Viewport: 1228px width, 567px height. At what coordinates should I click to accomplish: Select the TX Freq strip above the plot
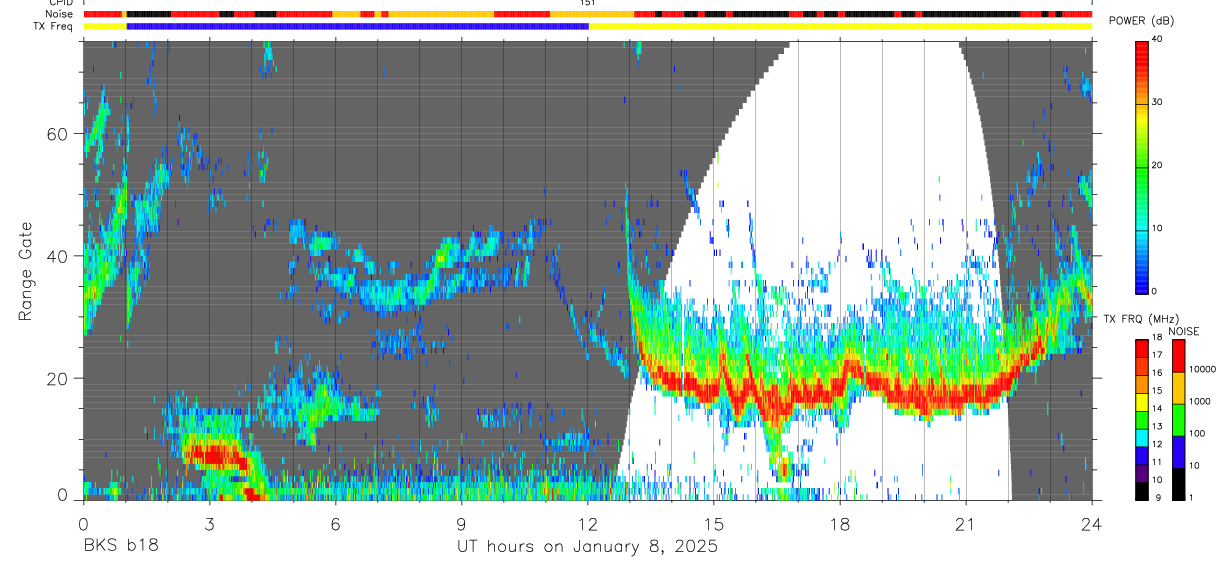(588, 26)
